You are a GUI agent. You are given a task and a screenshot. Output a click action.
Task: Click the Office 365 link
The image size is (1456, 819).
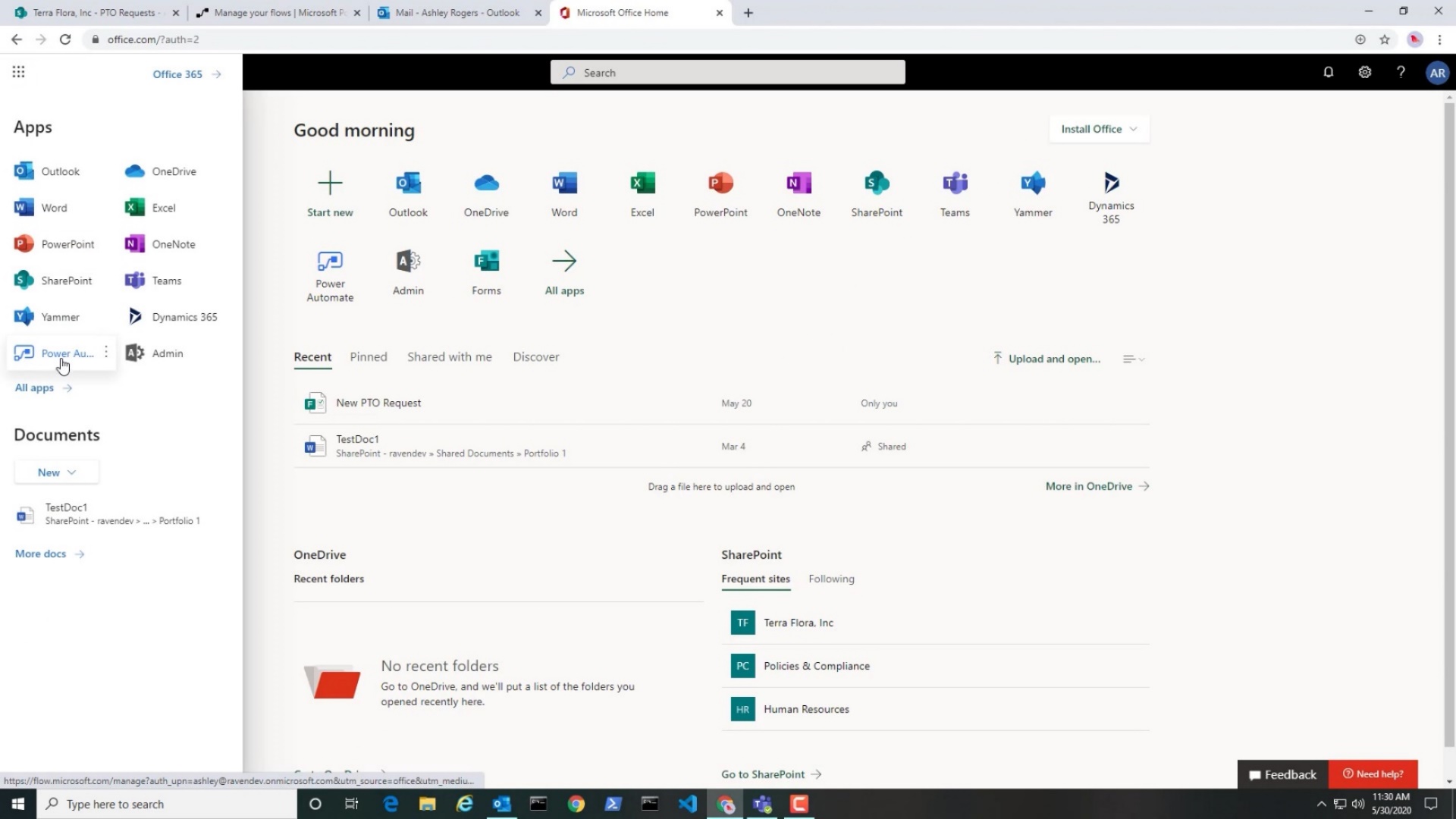coord(187,74)
